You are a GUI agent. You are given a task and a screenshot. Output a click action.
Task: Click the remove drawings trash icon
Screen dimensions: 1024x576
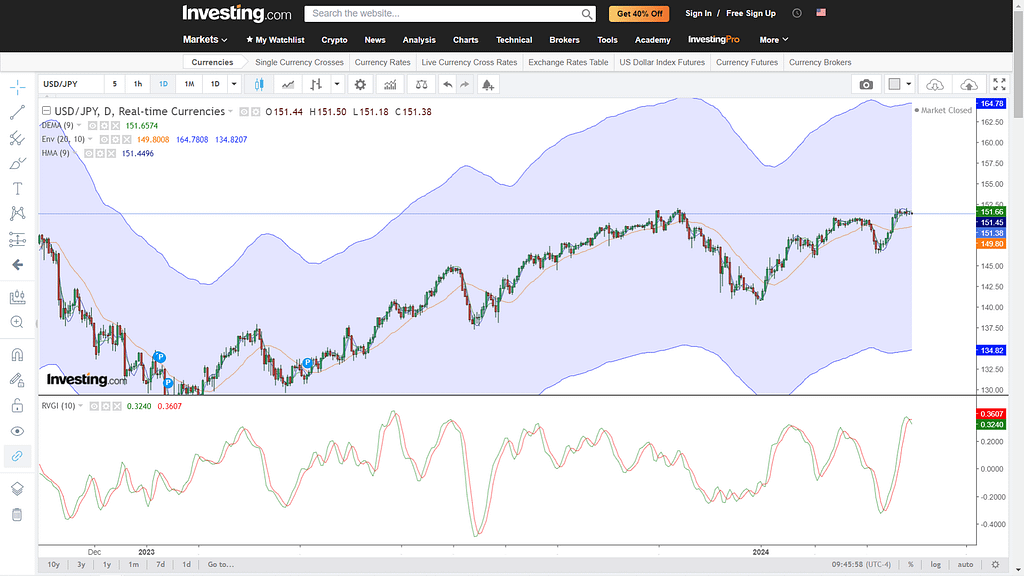tap(17, 514)
